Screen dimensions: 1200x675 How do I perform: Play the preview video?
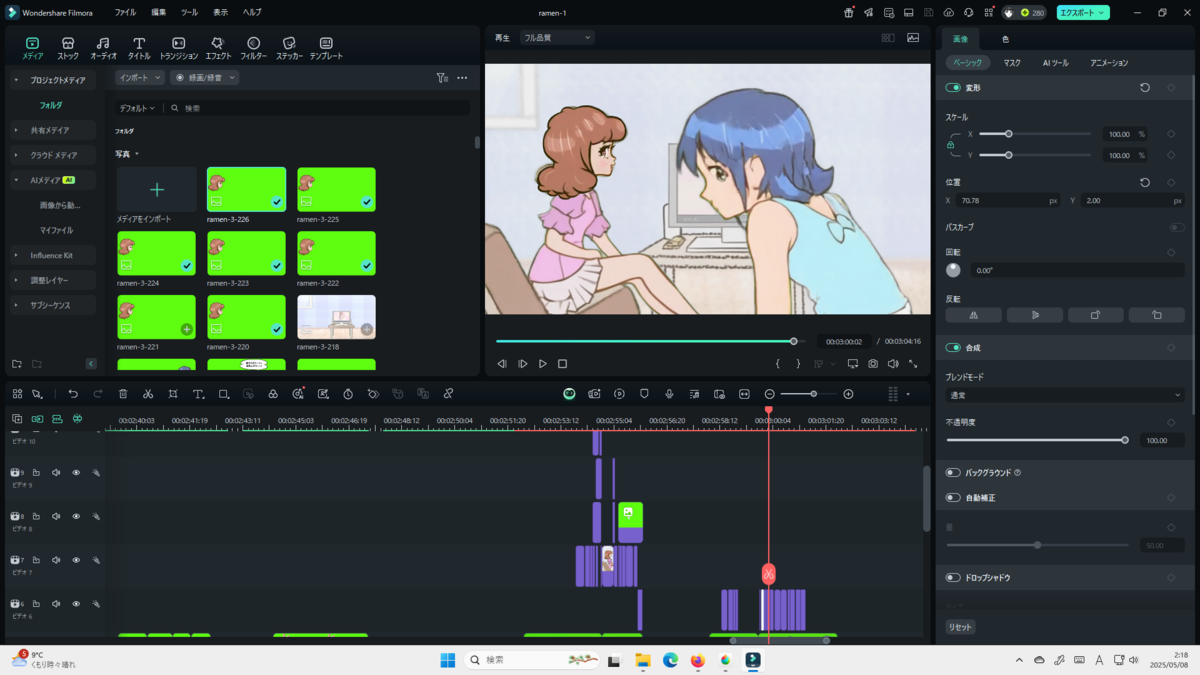(x=543, y=364)
